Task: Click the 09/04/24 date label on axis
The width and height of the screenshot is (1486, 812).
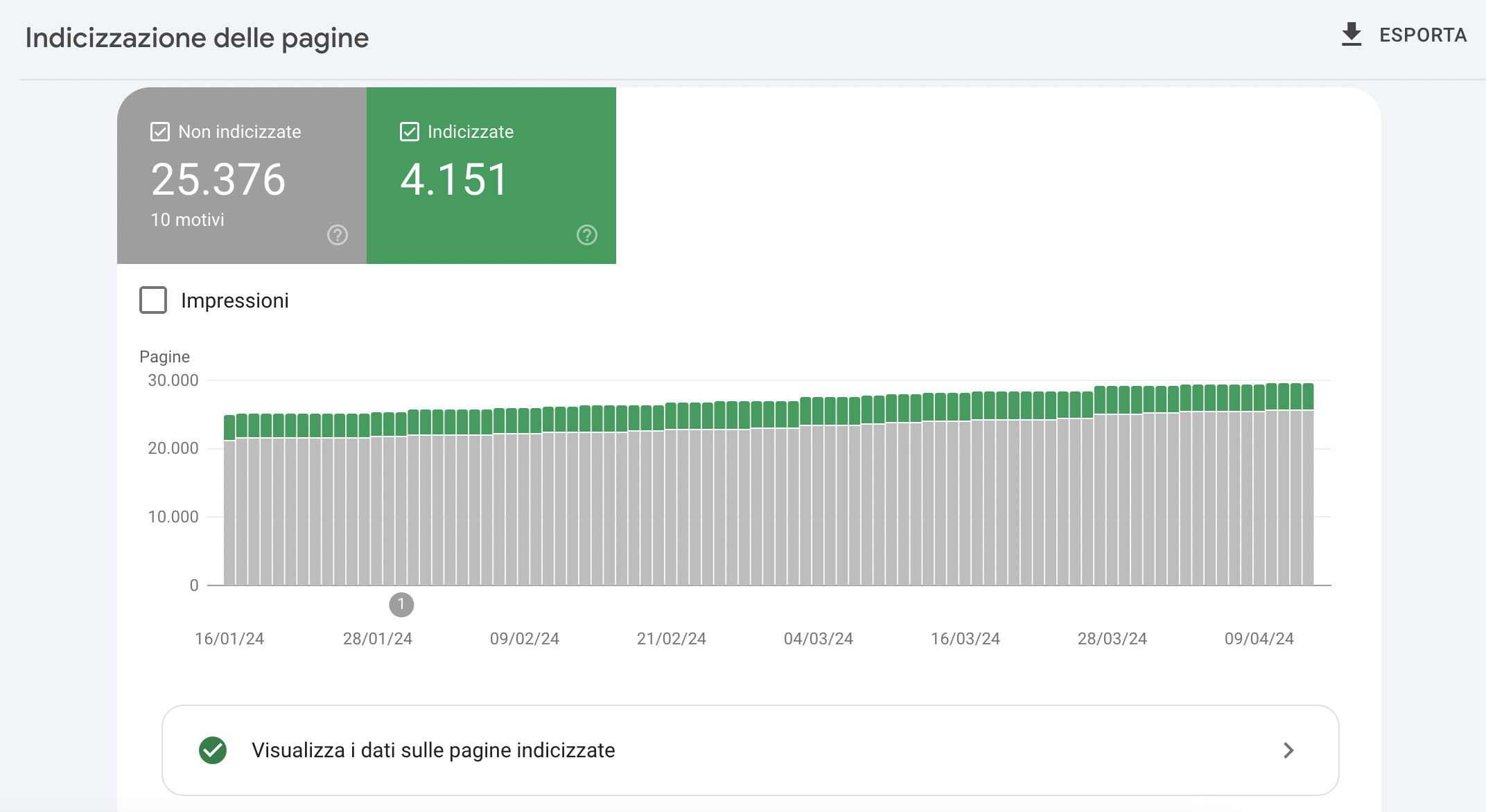Action: (x=1259, y=639)
